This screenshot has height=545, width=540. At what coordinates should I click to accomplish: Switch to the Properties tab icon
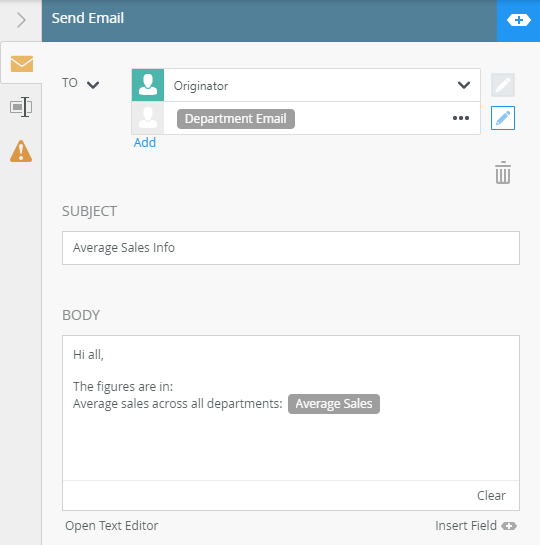click(21, 107)
